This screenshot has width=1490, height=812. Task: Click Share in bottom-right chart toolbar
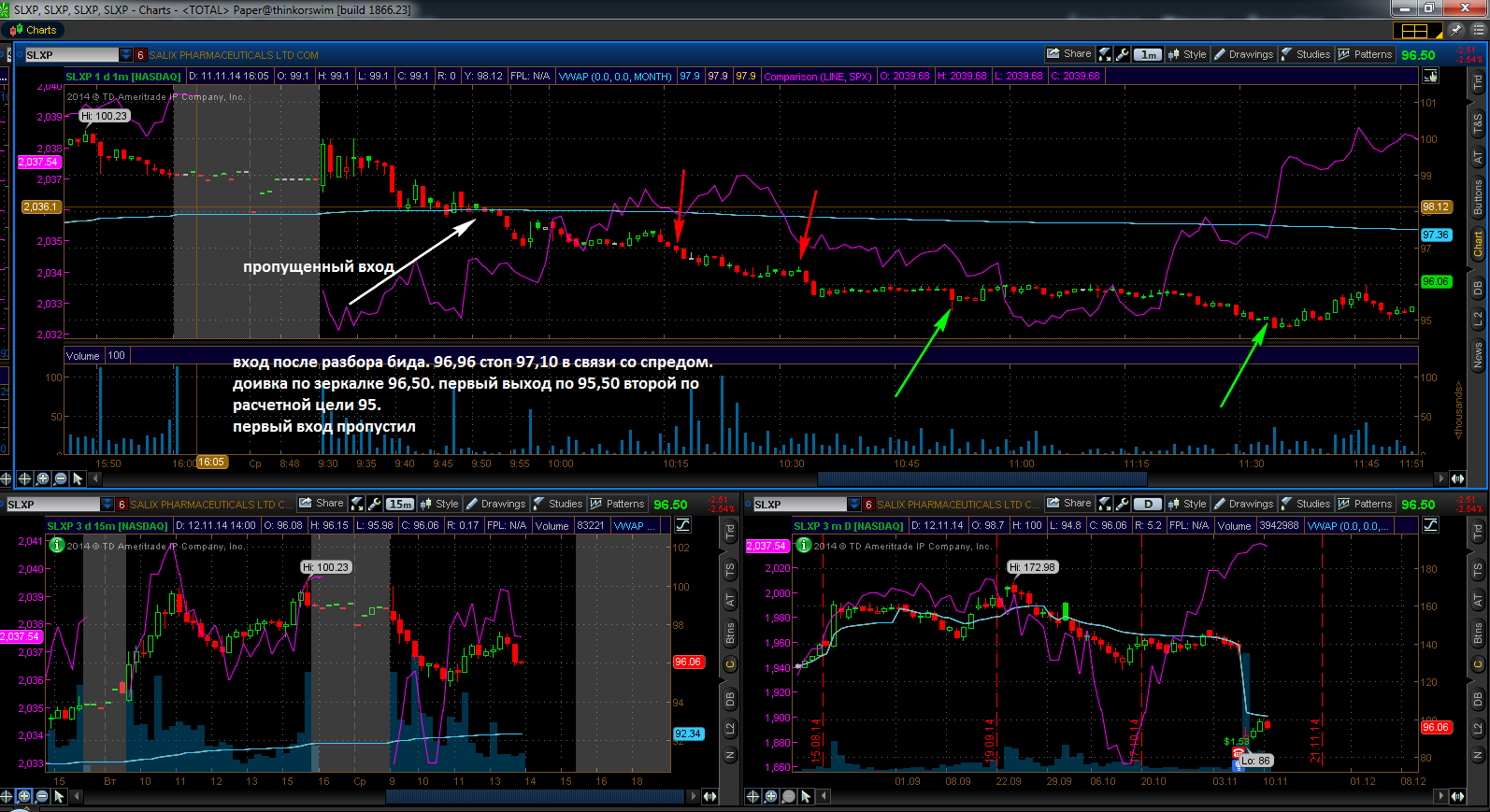pyautogui.click(x=1068, y=504)
